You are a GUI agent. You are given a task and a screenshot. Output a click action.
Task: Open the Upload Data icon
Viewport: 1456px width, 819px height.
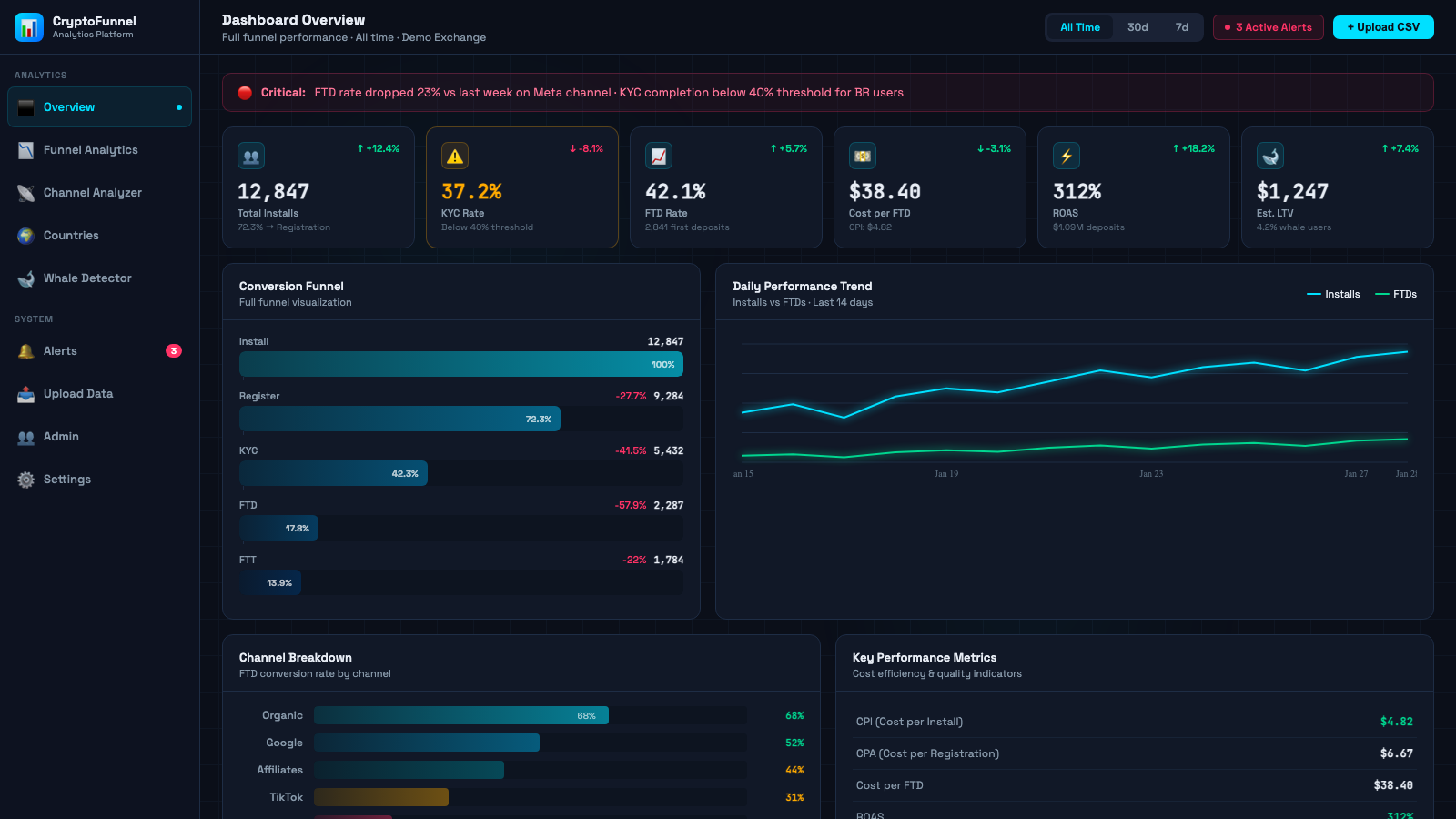[25, 393]
